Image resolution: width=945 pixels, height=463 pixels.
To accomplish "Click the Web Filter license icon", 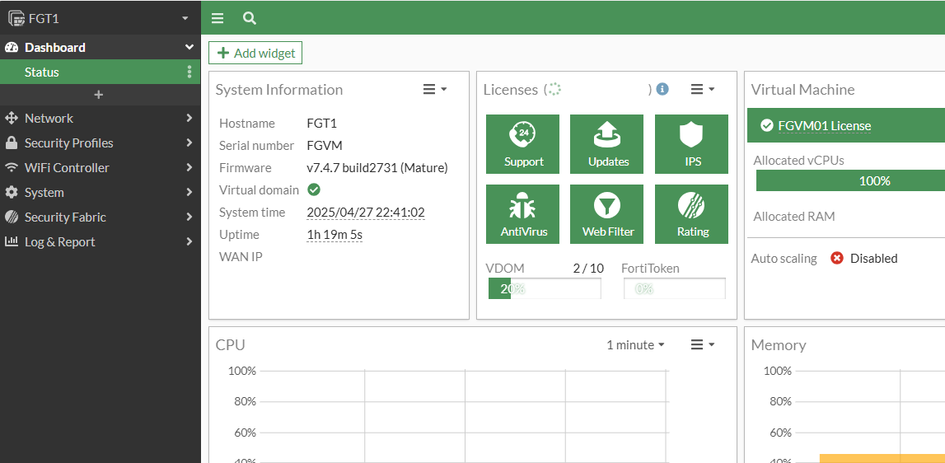I will [608, 213].
